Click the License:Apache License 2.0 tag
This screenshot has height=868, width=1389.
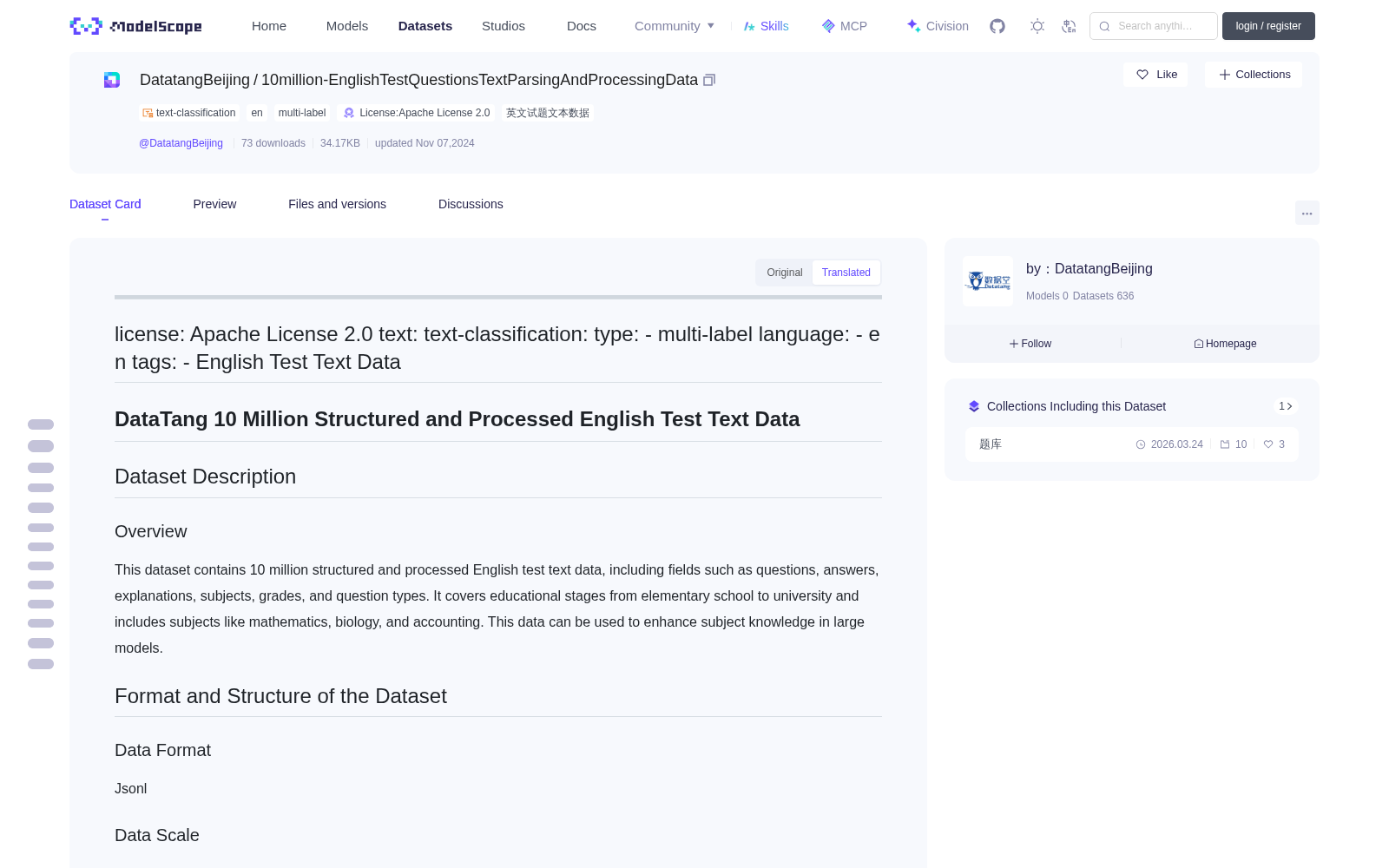(x=417, y=113)
